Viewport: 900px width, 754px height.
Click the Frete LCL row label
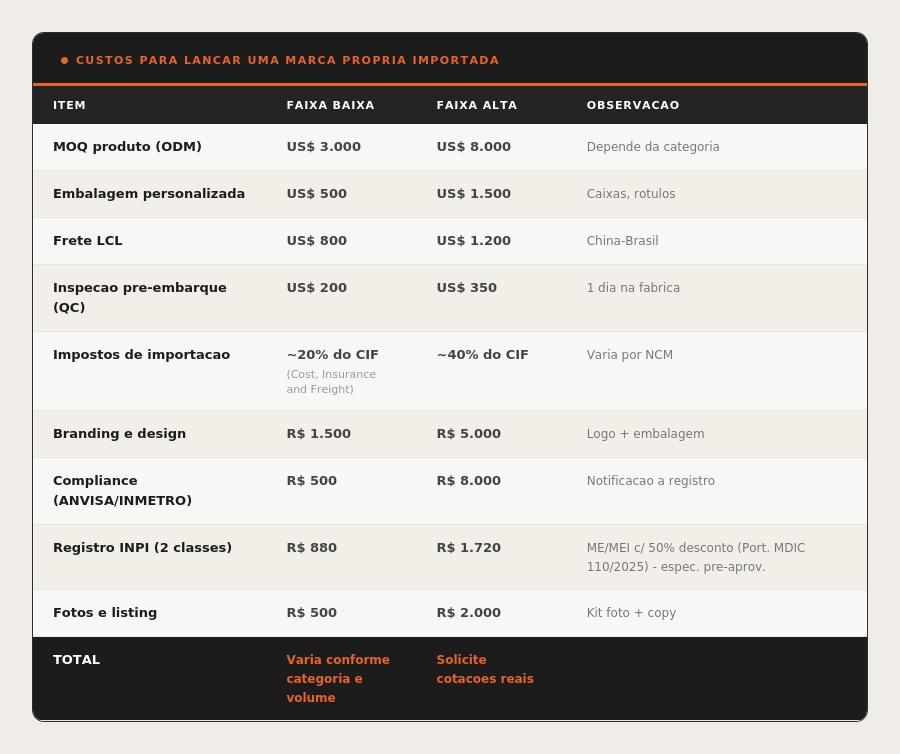pos(88,241)
